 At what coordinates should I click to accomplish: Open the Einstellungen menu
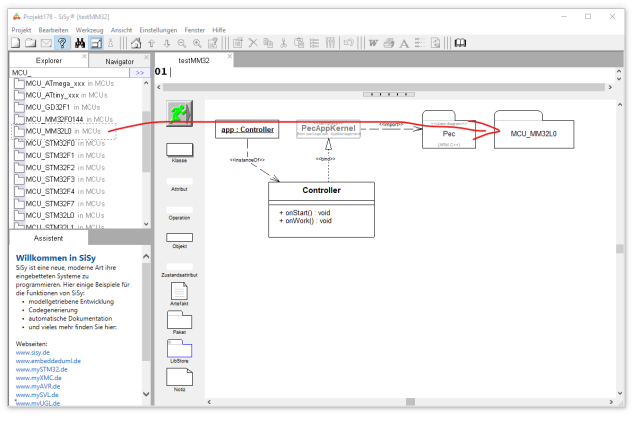pos(157,30)
